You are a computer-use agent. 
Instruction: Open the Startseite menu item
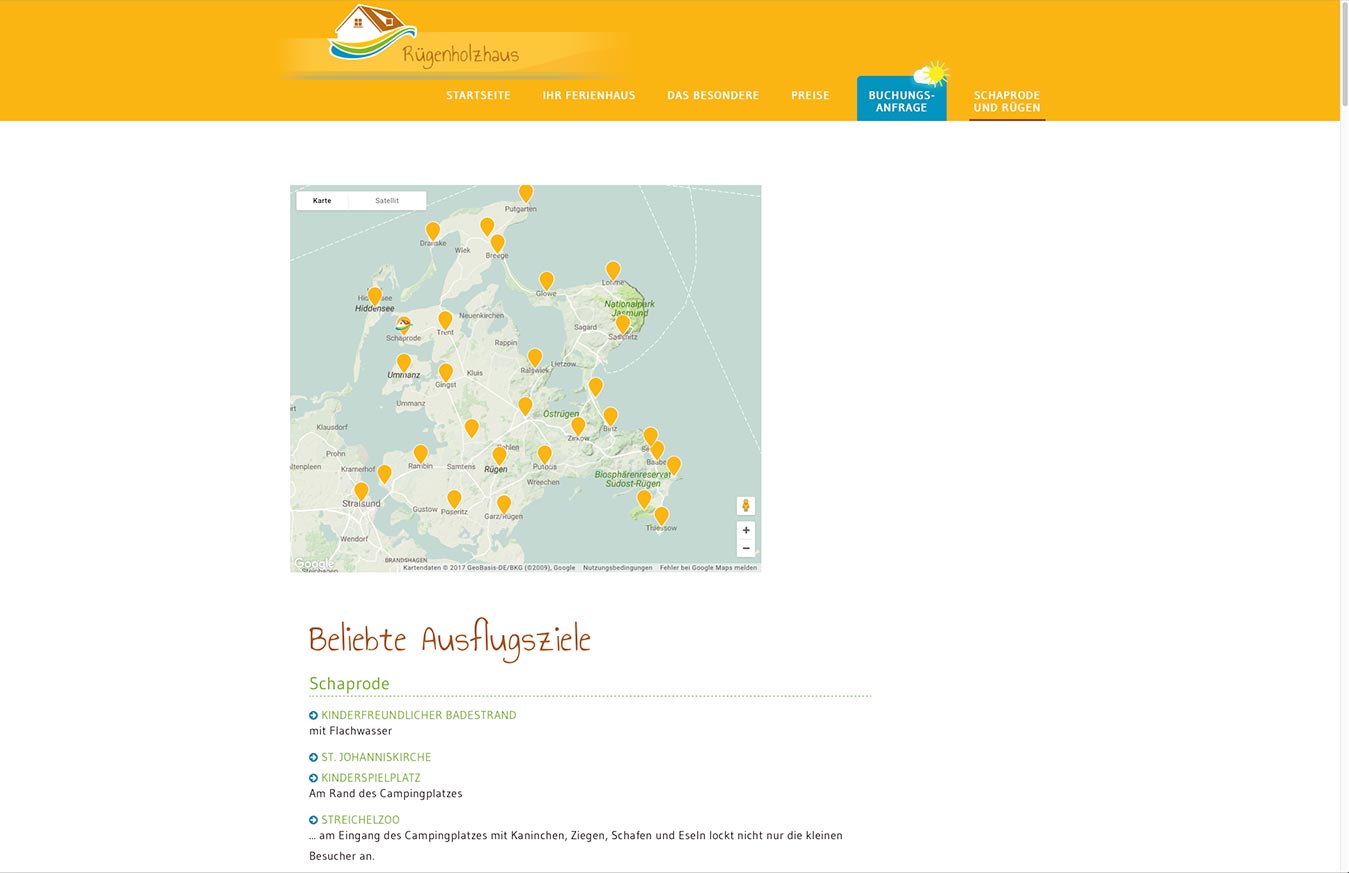[x=478, y=96]
